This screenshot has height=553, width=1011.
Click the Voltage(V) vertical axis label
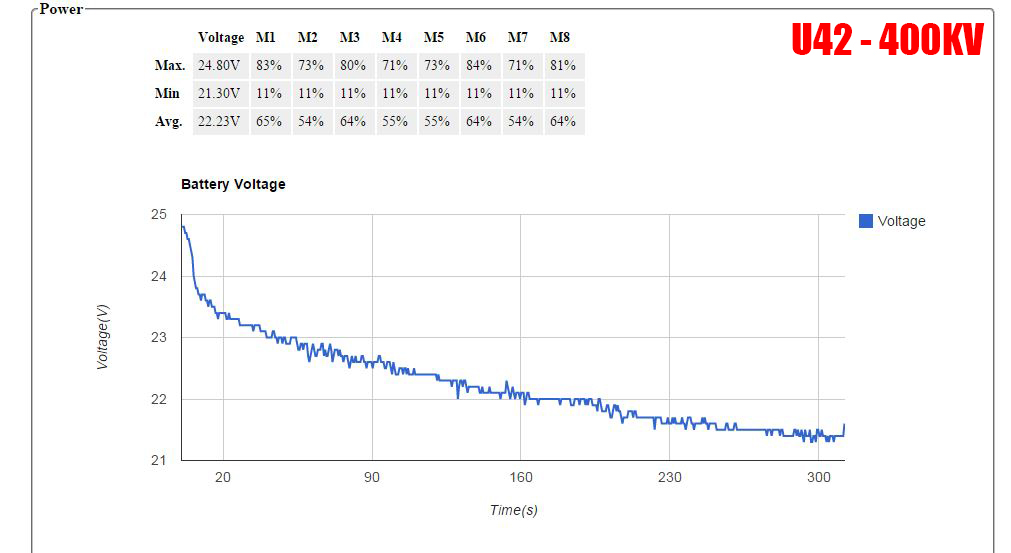[102, 337]
